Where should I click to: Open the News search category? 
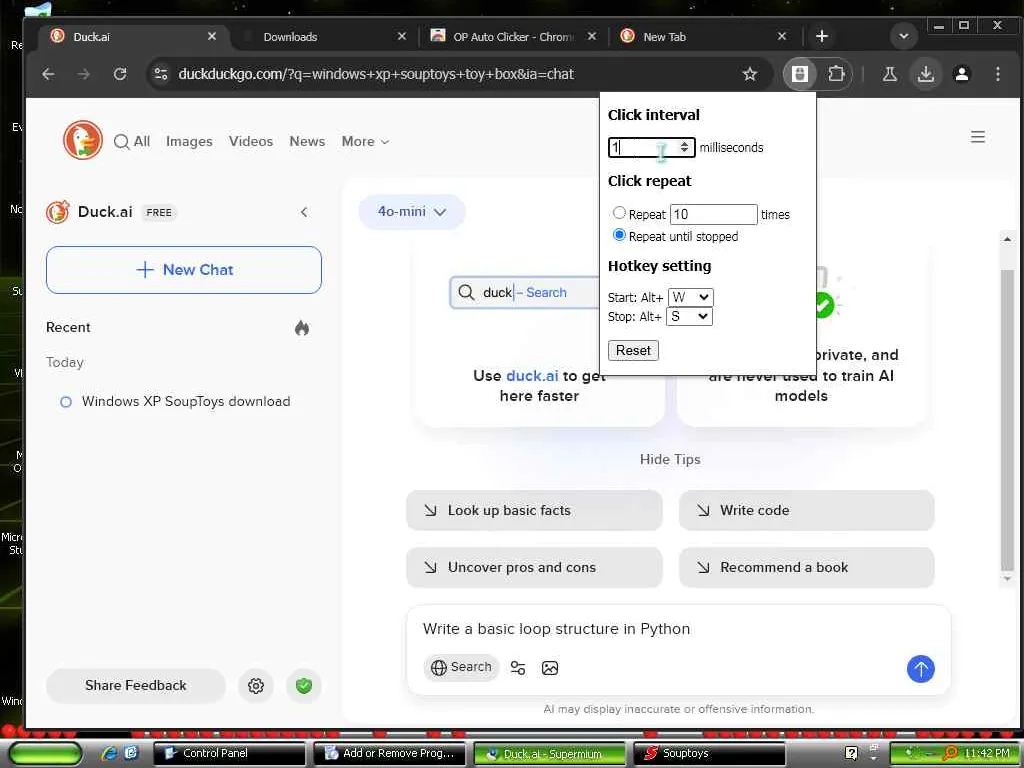[307, 141]
